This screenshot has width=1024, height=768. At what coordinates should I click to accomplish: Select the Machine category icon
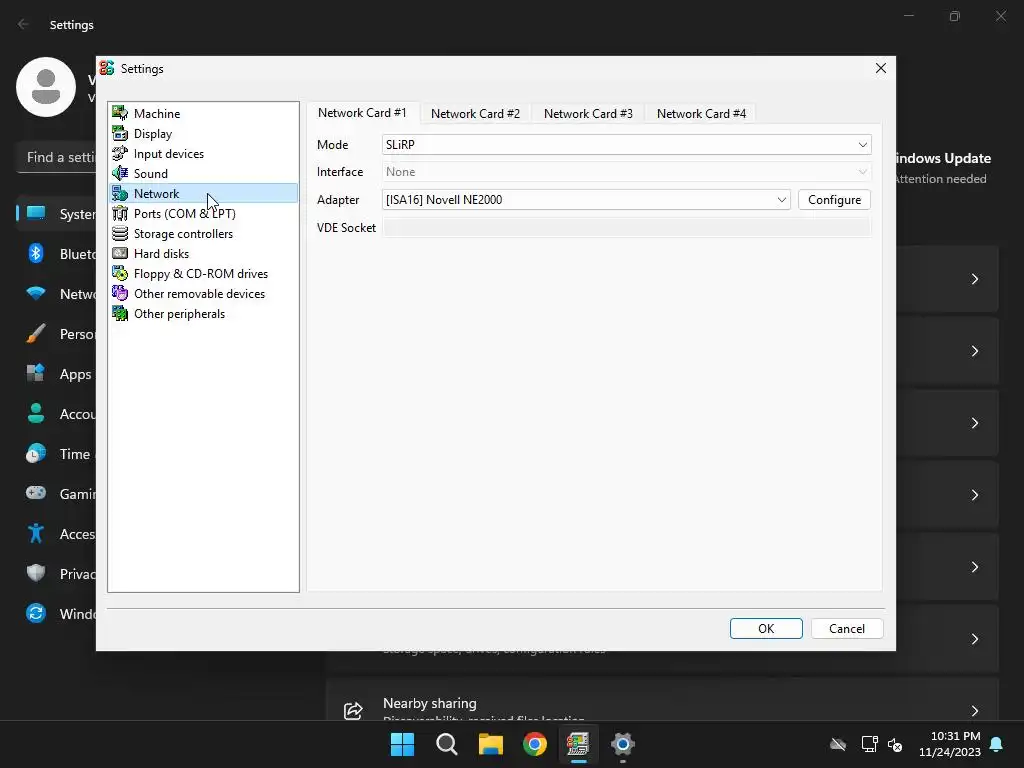(120, 113)
